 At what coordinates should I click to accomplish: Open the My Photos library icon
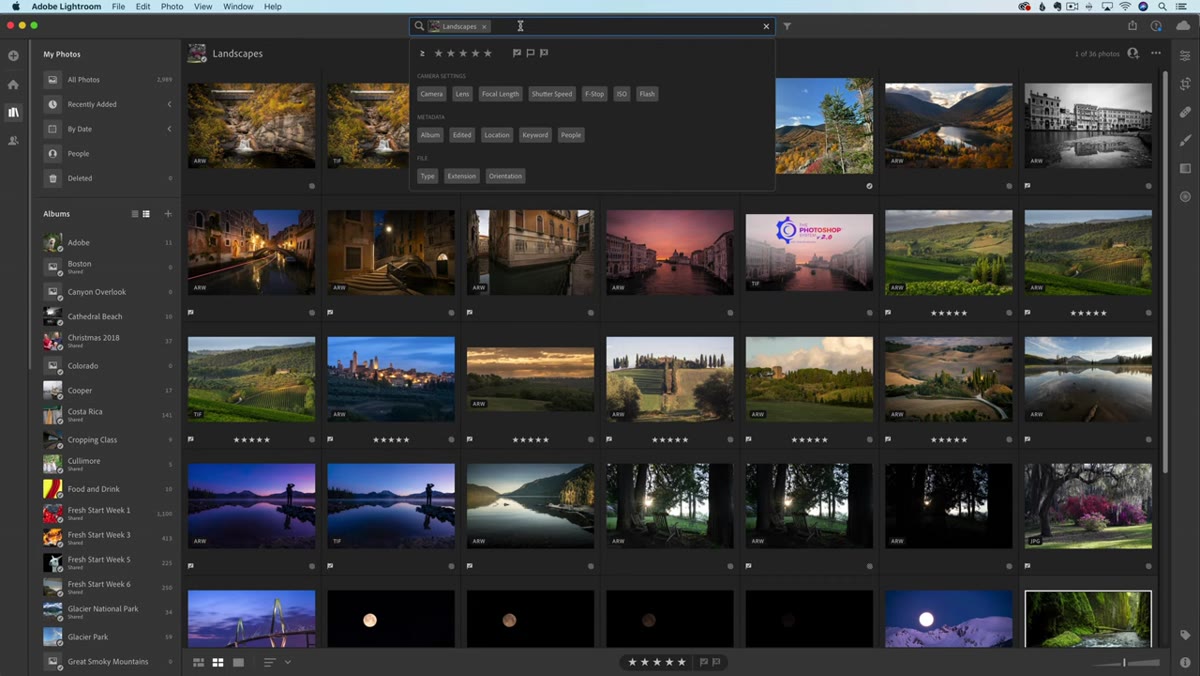(13, 113)
